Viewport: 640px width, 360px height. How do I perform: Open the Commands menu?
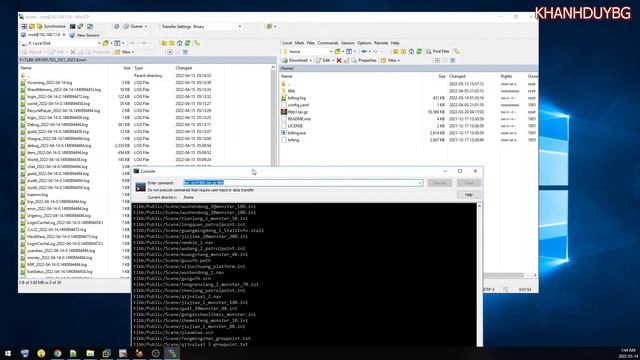[328, 43]
